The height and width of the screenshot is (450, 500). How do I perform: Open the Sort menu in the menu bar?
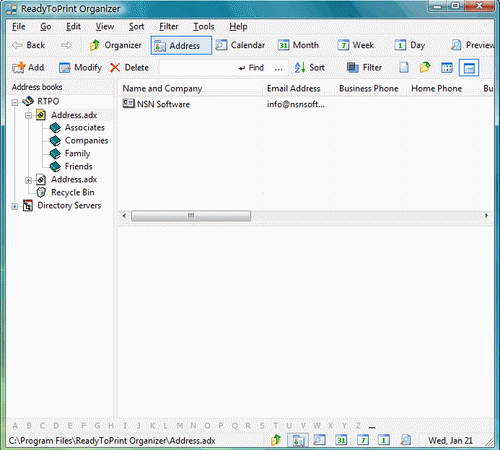click(136, 26)
